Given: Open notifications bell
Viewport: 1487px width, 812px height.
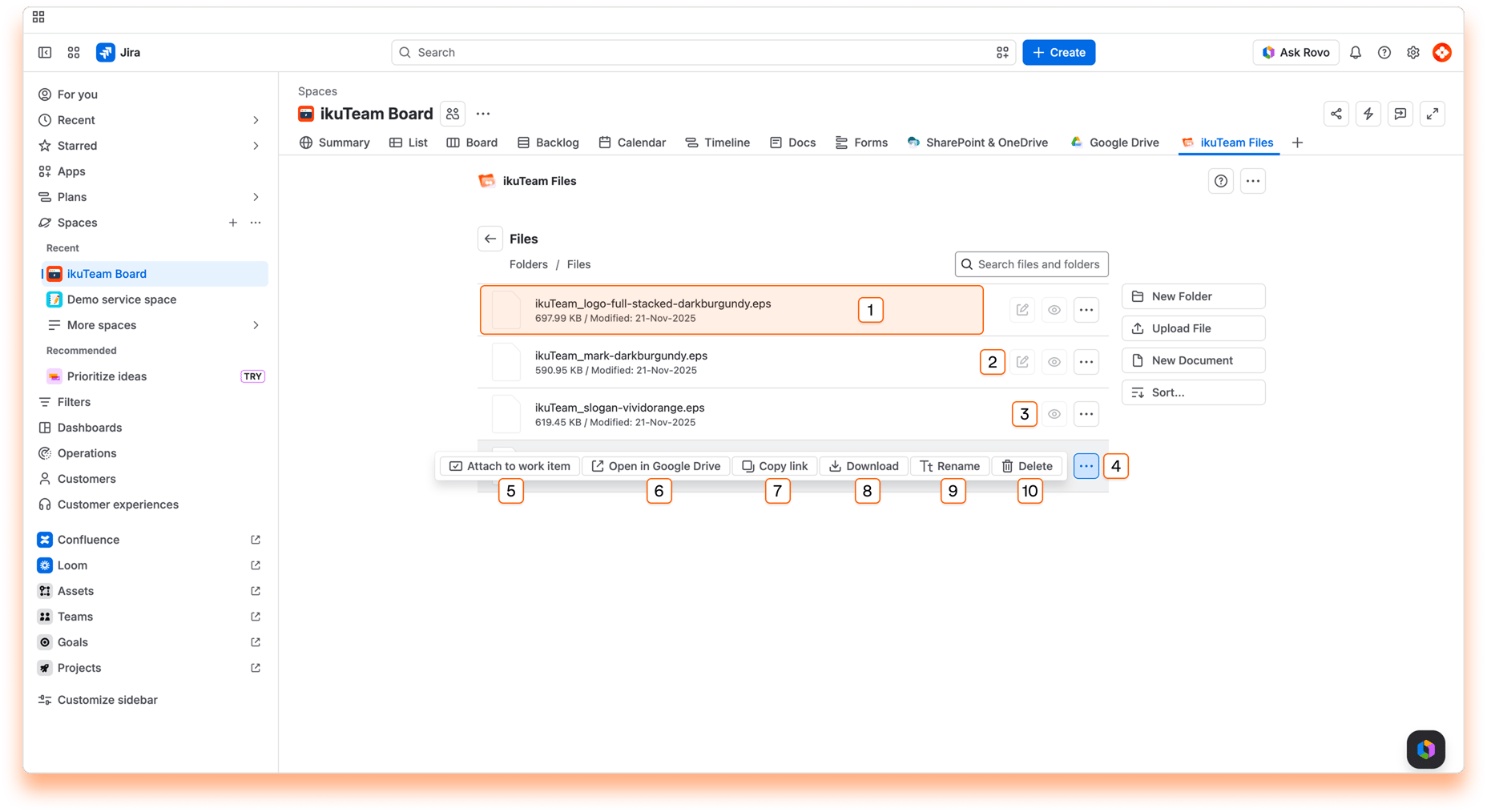Looking at the screenshot, I should pos(1356,52).
